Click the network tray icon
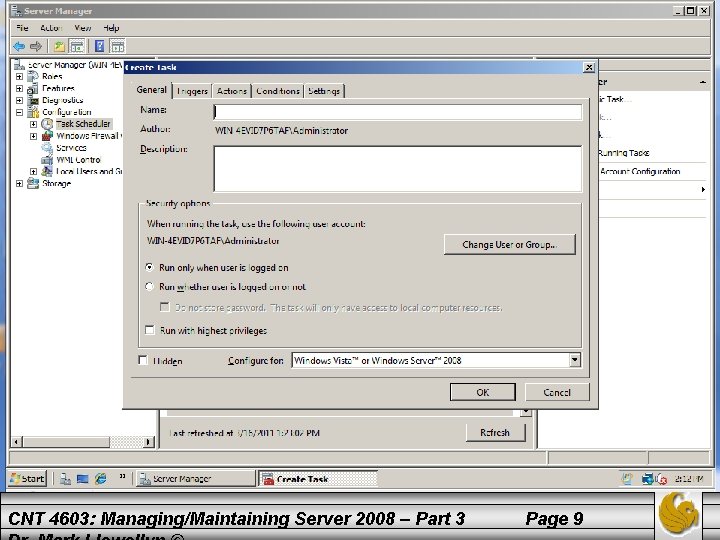720x540 pixels. point(648,479)
